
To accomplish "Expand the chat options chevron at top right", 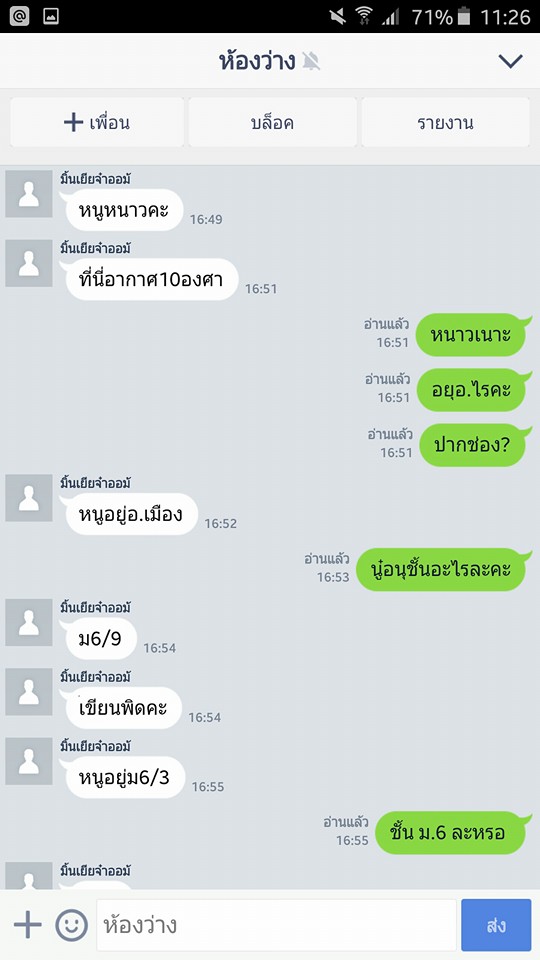I will click(510, 61).
